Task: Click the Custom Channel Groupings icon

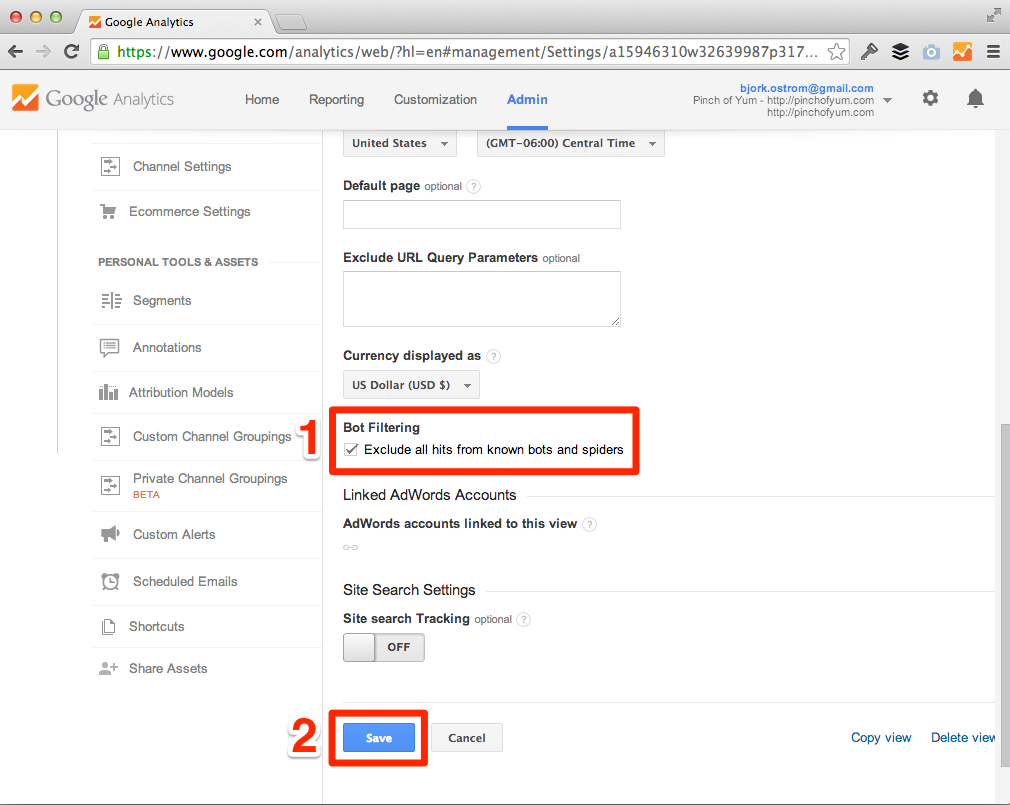Action: click(x=110, y=436)
